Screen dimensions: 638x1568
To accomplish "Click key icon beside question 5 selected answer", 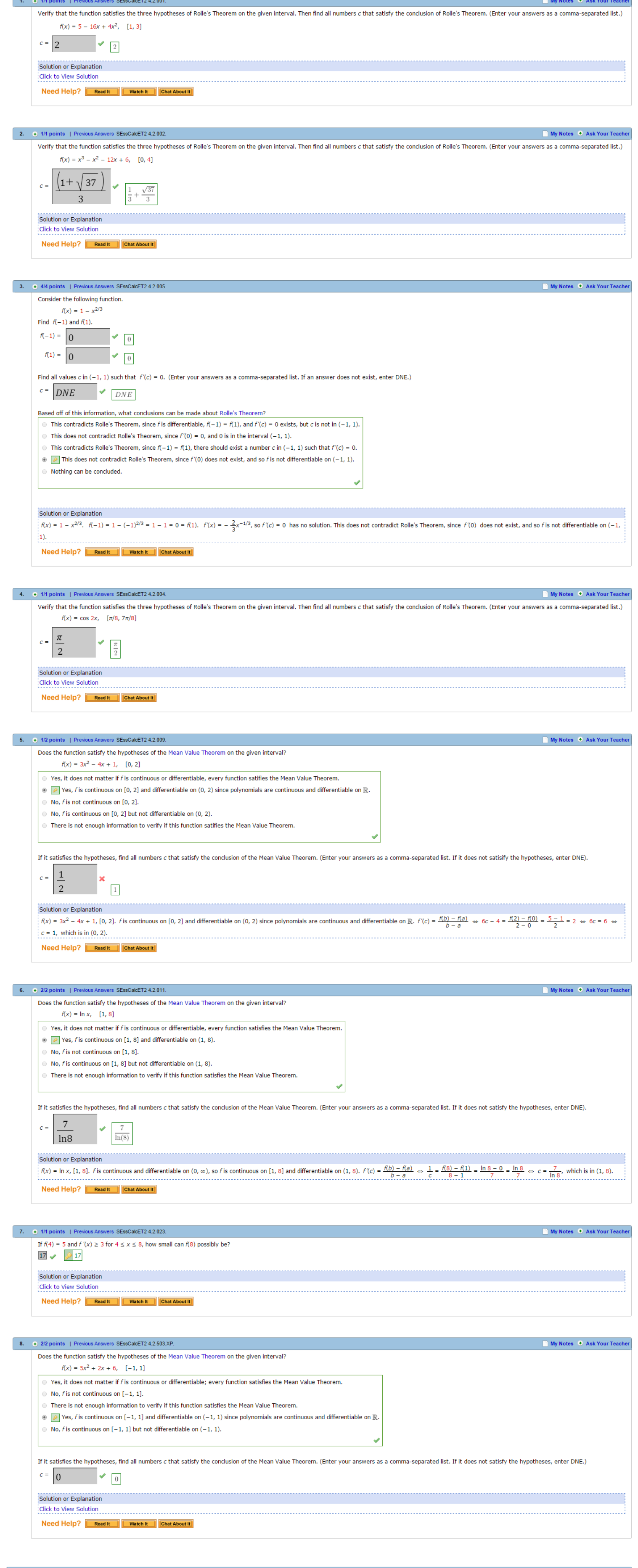I will (55, 790).
